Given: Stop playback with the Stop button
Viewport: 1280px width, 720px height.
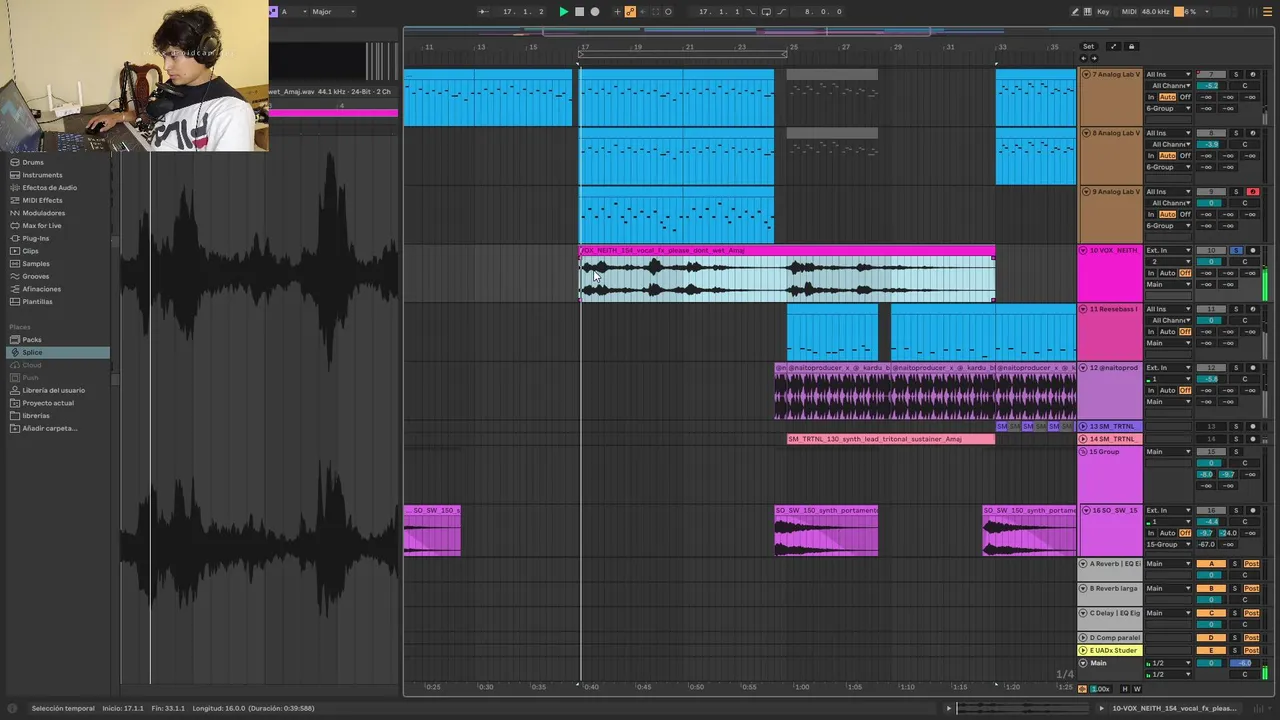Looking at the screenshot, I should [579, 12].
